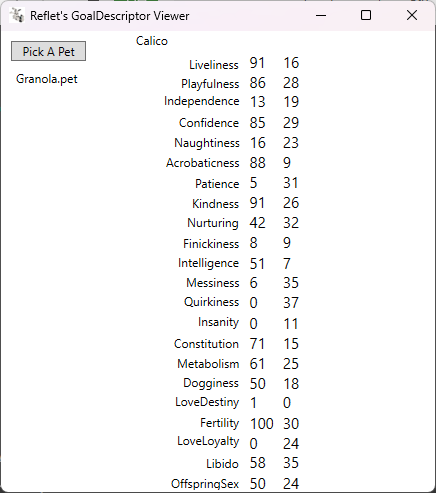Click the Pick A Pet button
436x493 pixels.
[x=48, y=51]
